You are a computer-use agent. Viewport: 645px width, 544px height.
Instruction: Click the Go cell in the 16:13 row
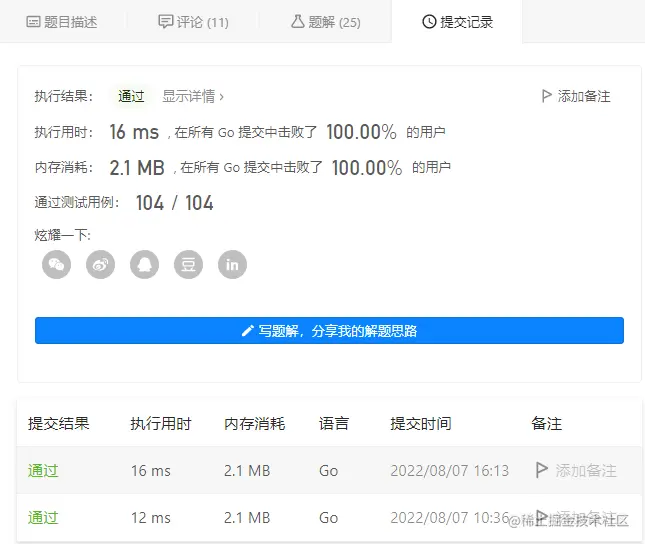(329, 470)
